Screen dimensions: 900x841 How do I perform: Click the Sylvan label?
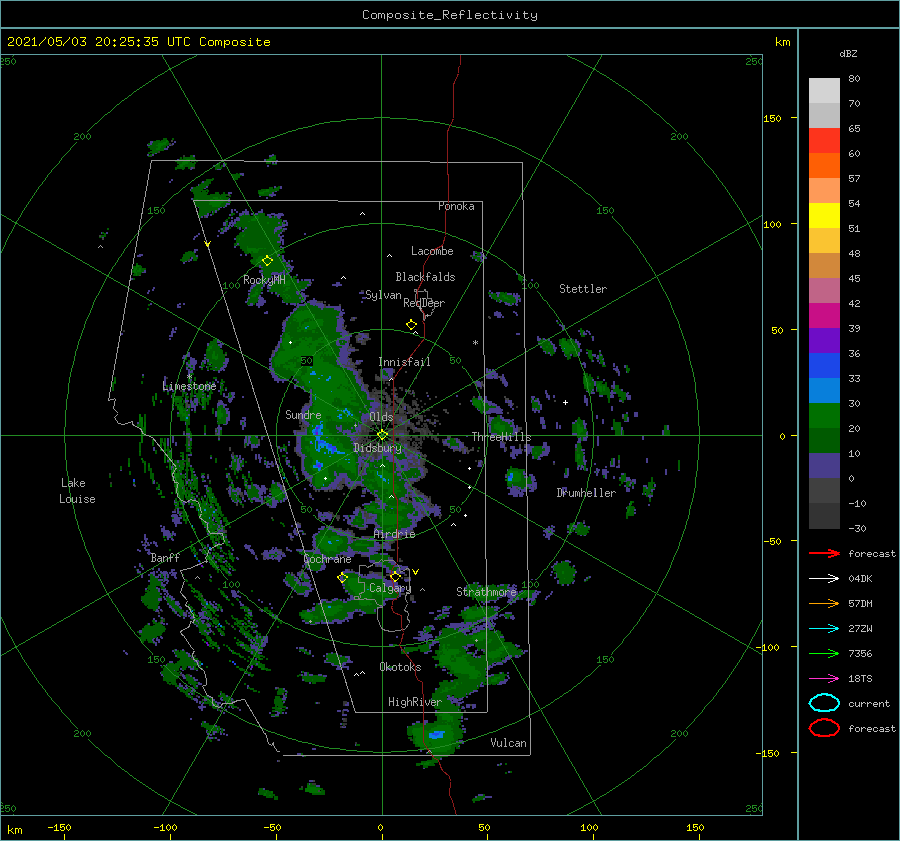click(x=383, y=295)
